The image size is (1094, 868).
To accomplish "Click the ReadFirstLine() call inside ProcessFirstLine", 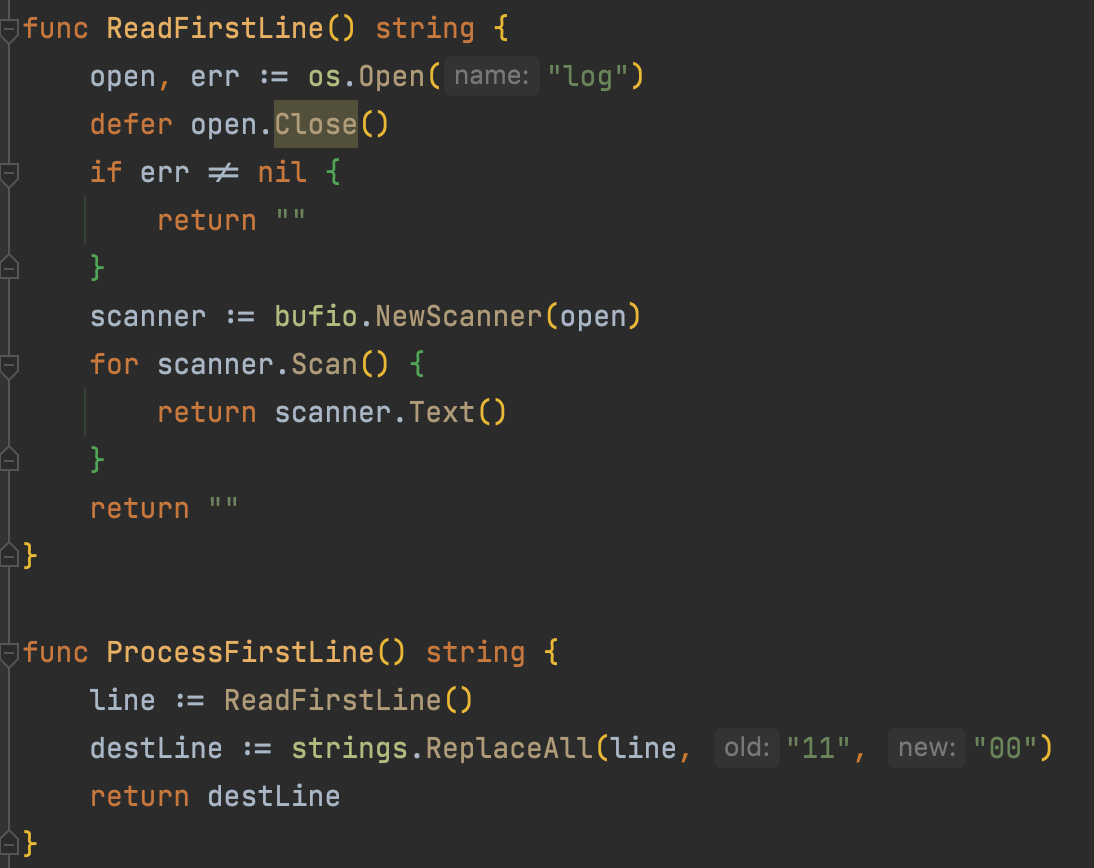I will (x=332, y=700).
